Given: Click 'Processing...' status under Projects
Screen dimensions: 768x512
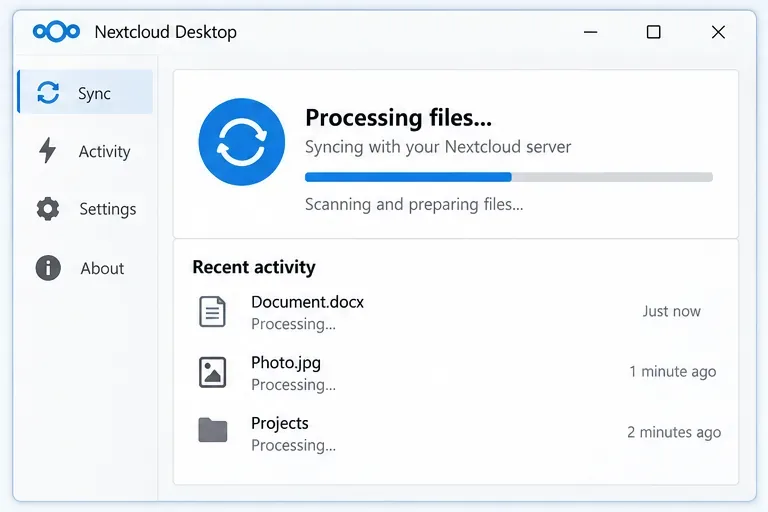Looking at the screenshot, I should tap(293, 445).
